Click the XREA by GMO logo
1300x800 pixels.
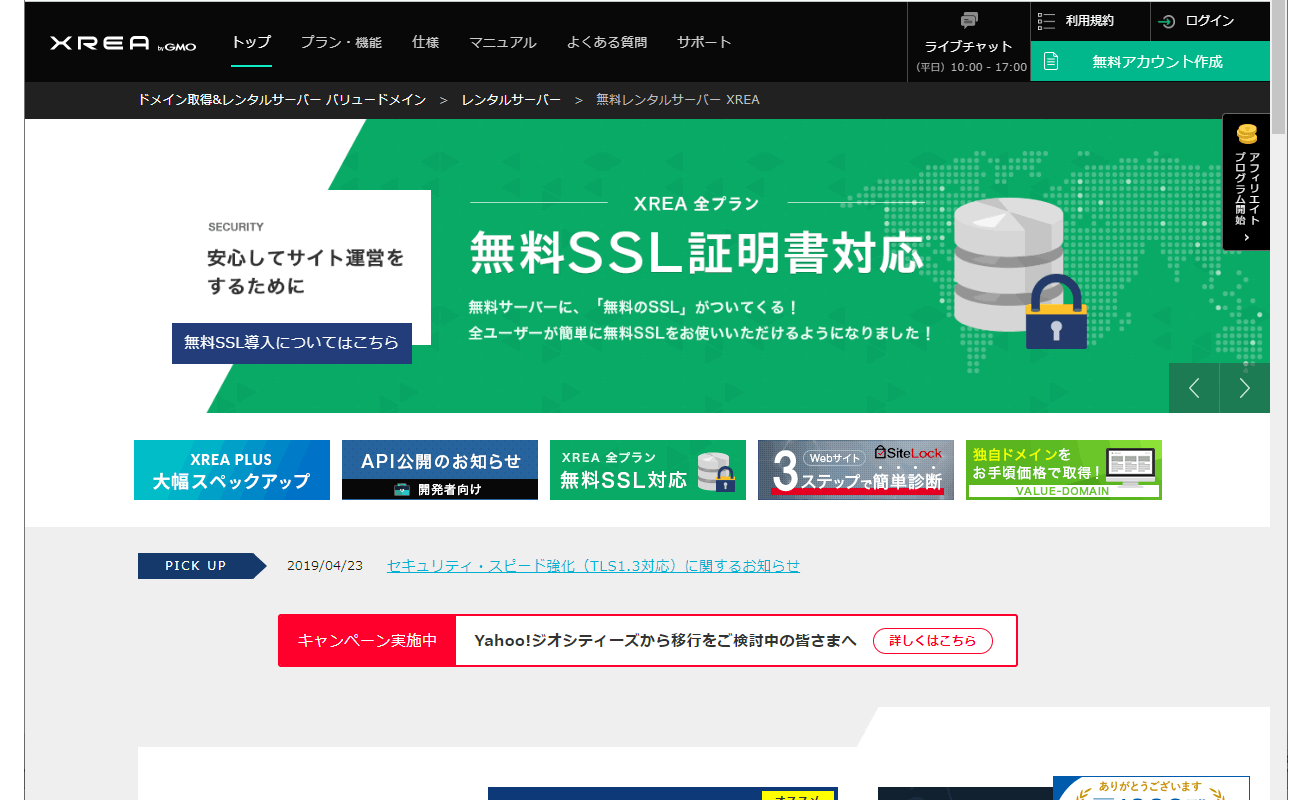[x=122, y=43]
